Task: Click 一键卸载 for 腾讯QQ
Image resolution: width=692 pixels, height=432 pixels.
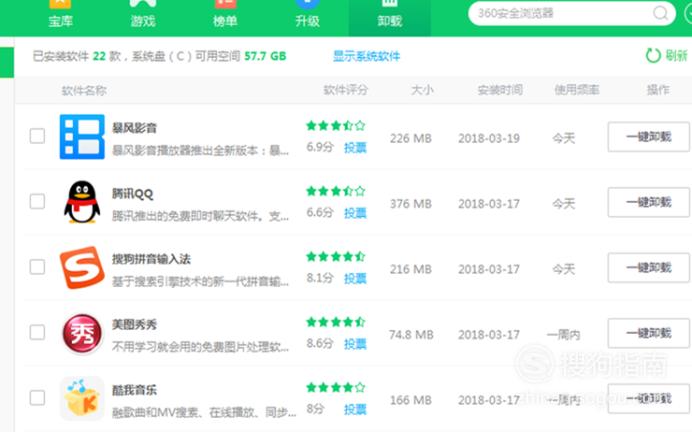Action: (x=648, y=202)
